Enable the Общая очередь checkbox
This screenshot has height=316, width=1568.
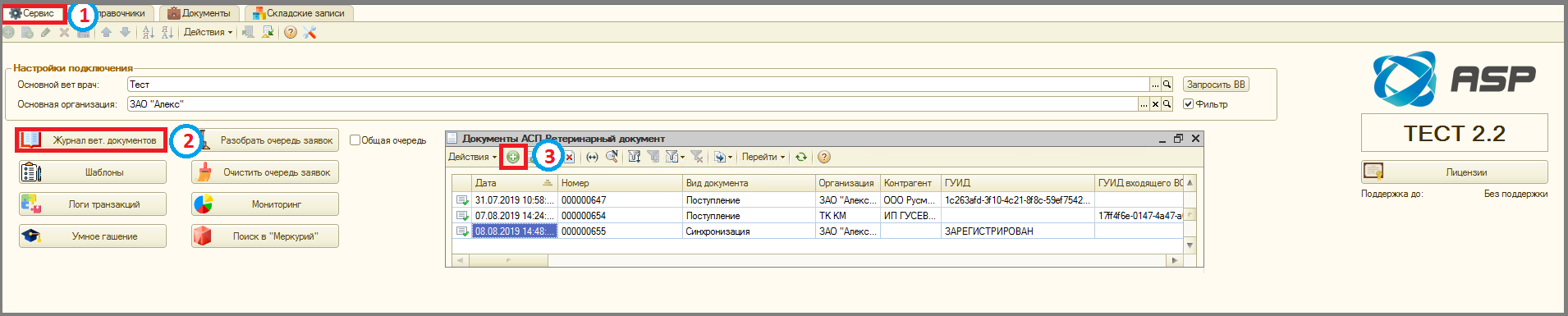pos(355,140)
